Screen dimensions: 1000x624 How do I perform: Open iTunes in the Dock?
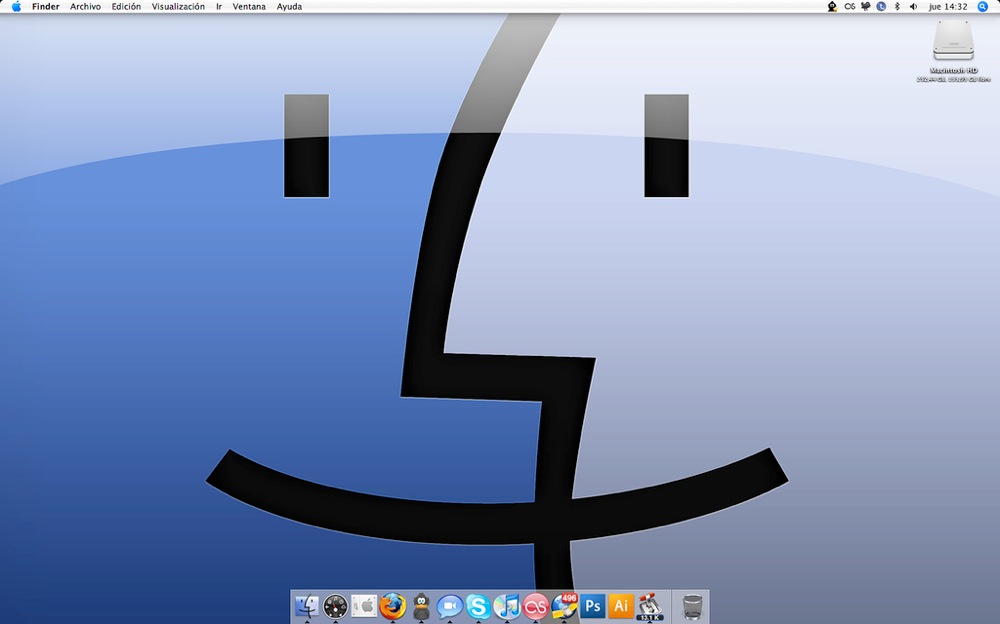click(506, 606)
